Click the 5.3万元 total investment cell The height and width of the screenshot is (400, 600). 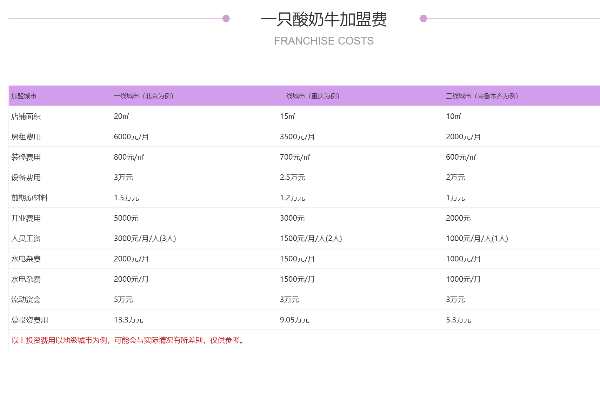458,320
